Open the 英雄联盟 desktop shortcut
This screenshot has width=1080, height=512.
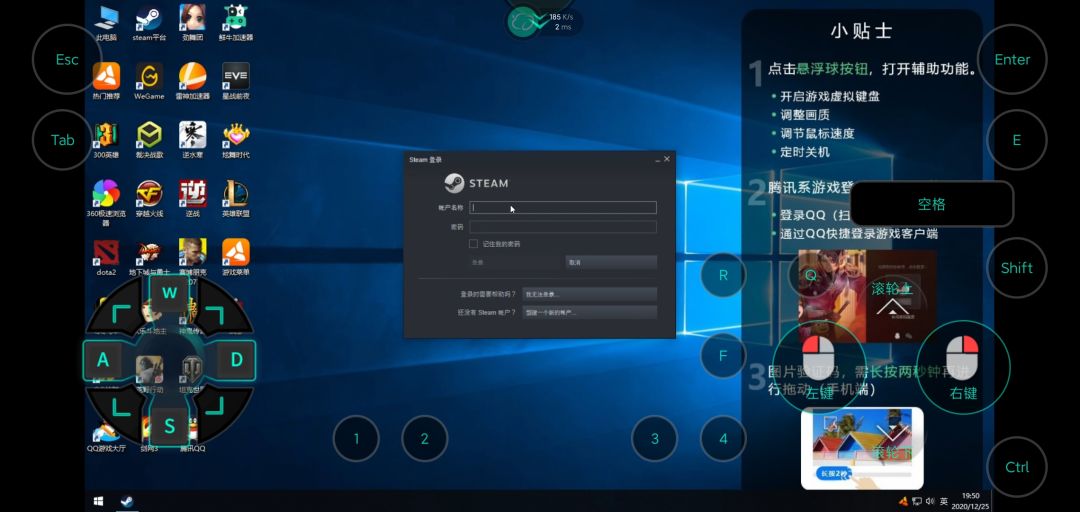(x=236, y=198)
